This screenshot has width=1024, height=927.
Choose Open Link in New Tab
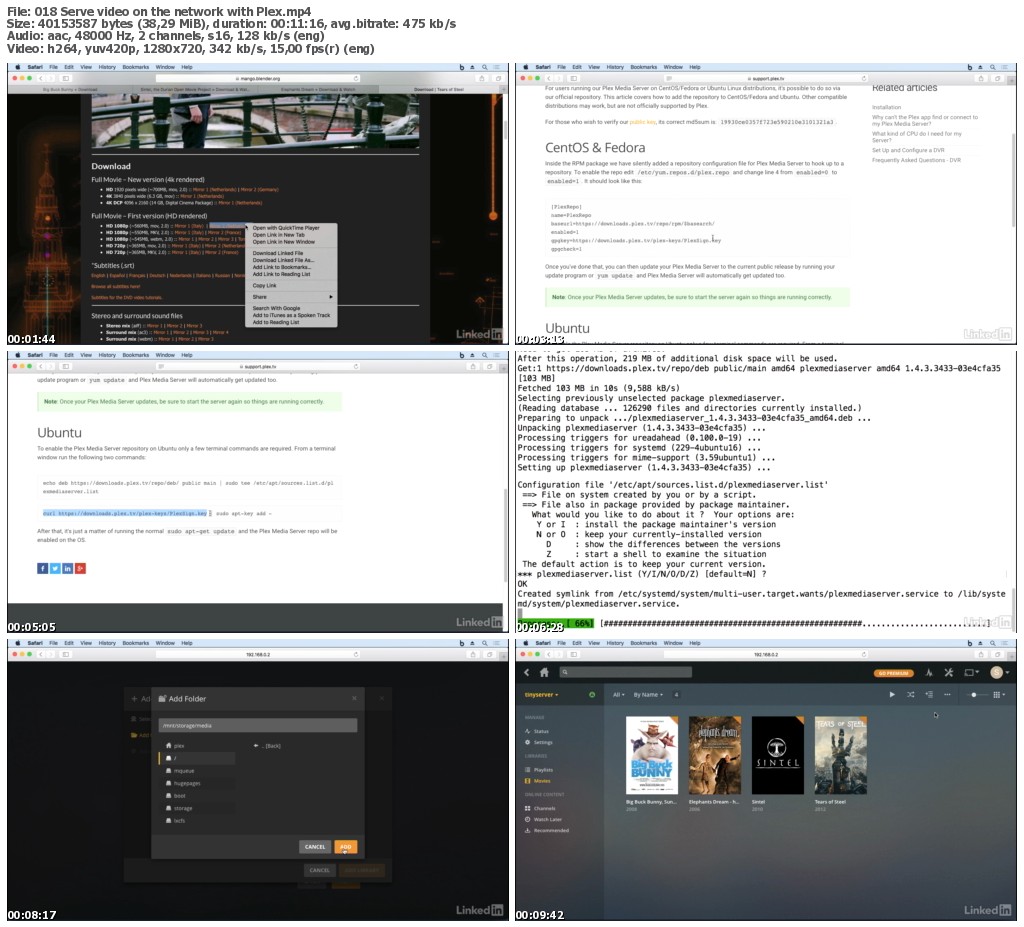click(x=292, y=235)
